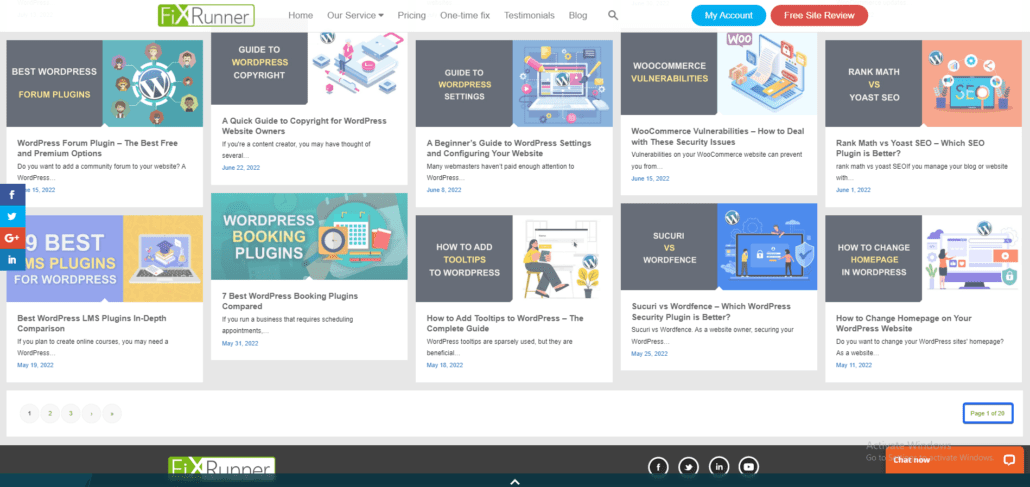1030x487 pixels.
Task: Click the next page single arrow
Action: coord(91,413)
